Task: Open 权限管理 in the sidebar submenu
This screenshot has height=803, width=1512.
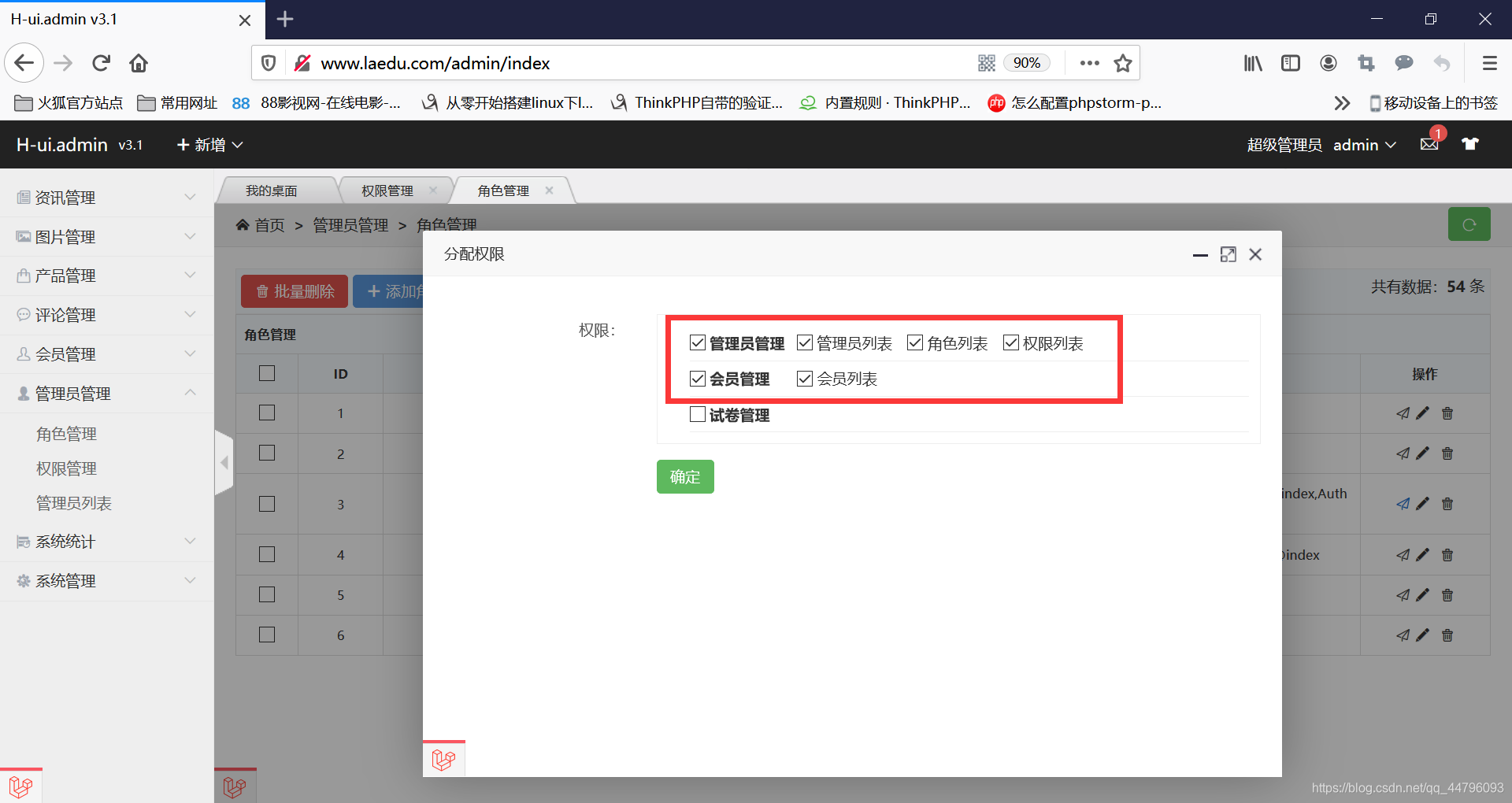Action: 67,468
